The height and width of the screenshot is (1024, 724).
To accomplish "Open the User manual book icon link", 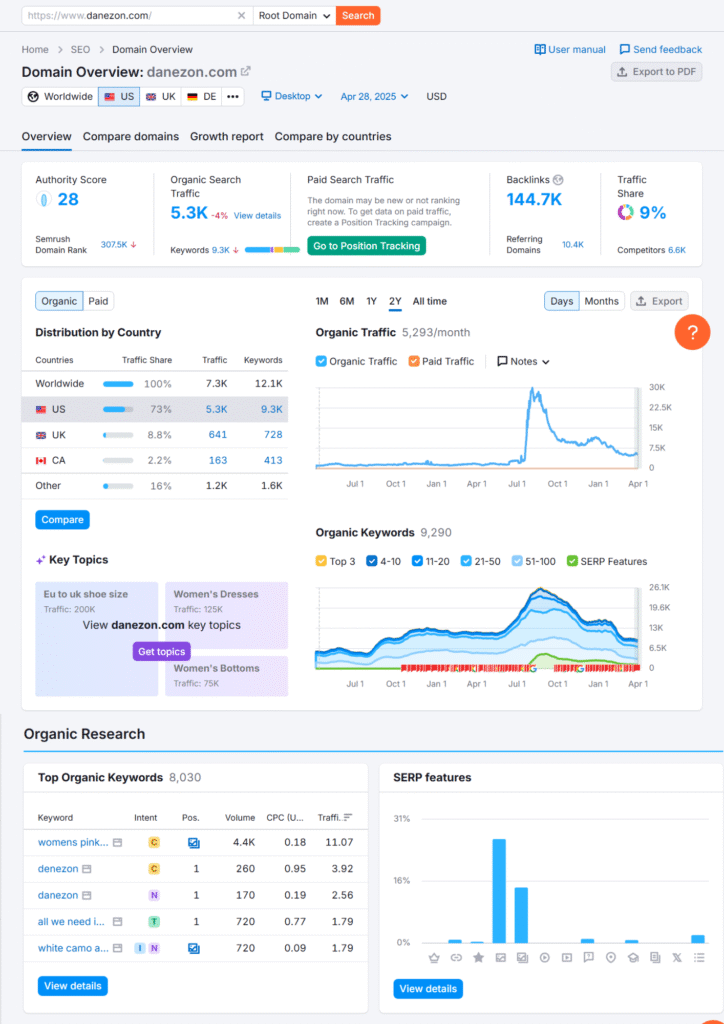I will point(540,50).
